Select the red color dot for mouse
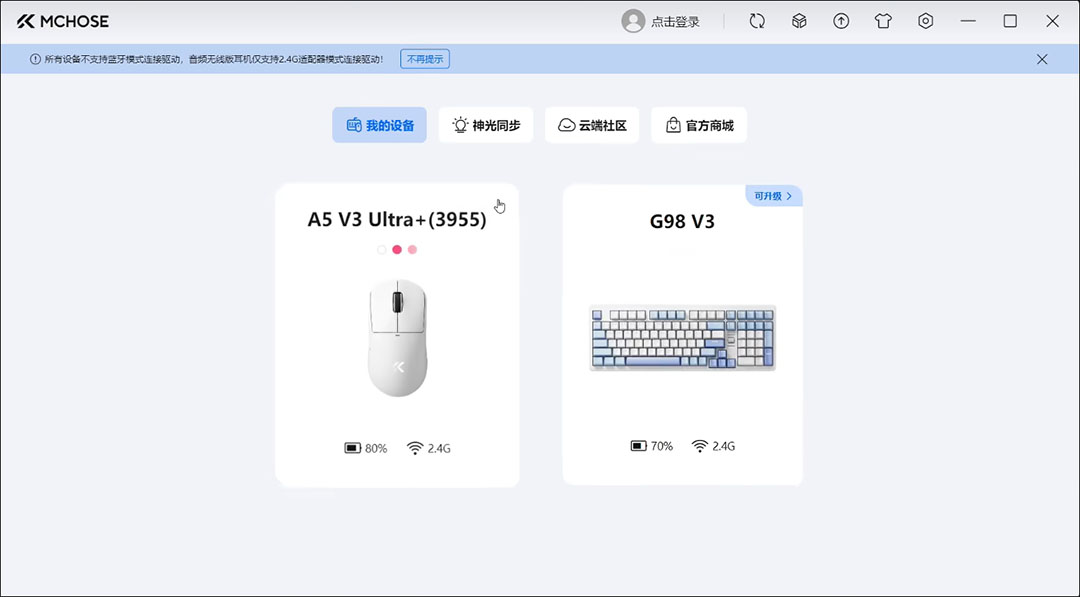 pos(397,249)
